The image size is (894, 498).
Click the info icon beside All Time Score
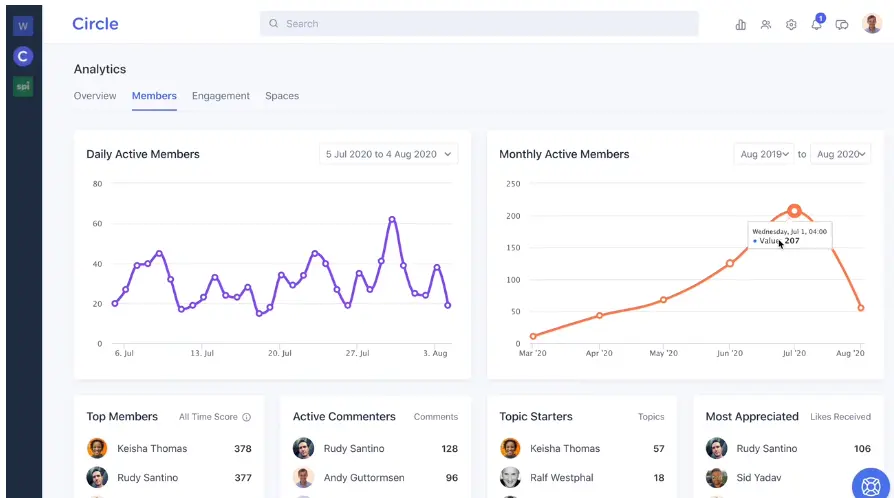click(x=247, y=417)
